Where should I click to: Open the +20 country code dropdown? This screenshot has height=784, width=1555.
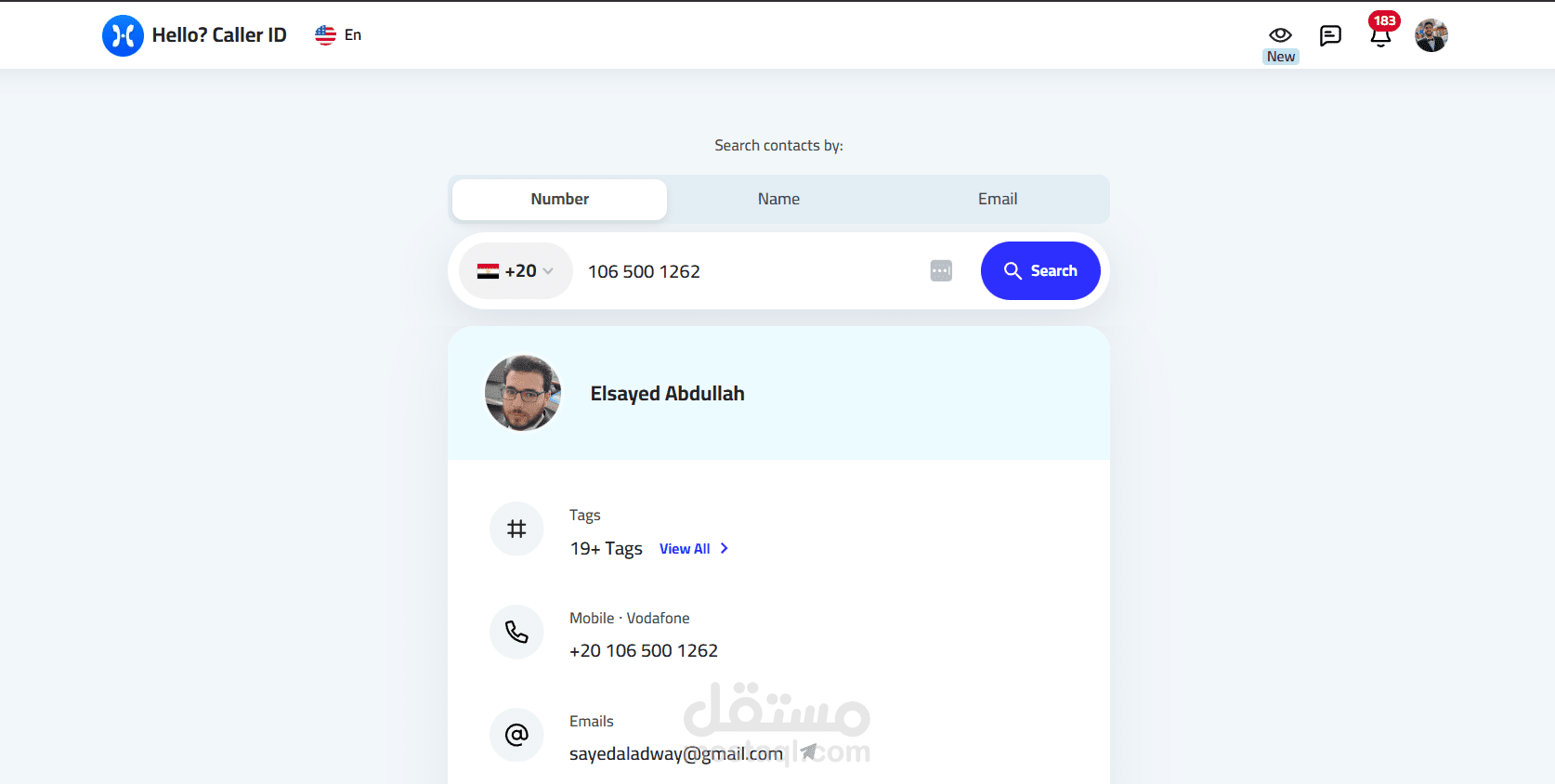click(516, 270)
